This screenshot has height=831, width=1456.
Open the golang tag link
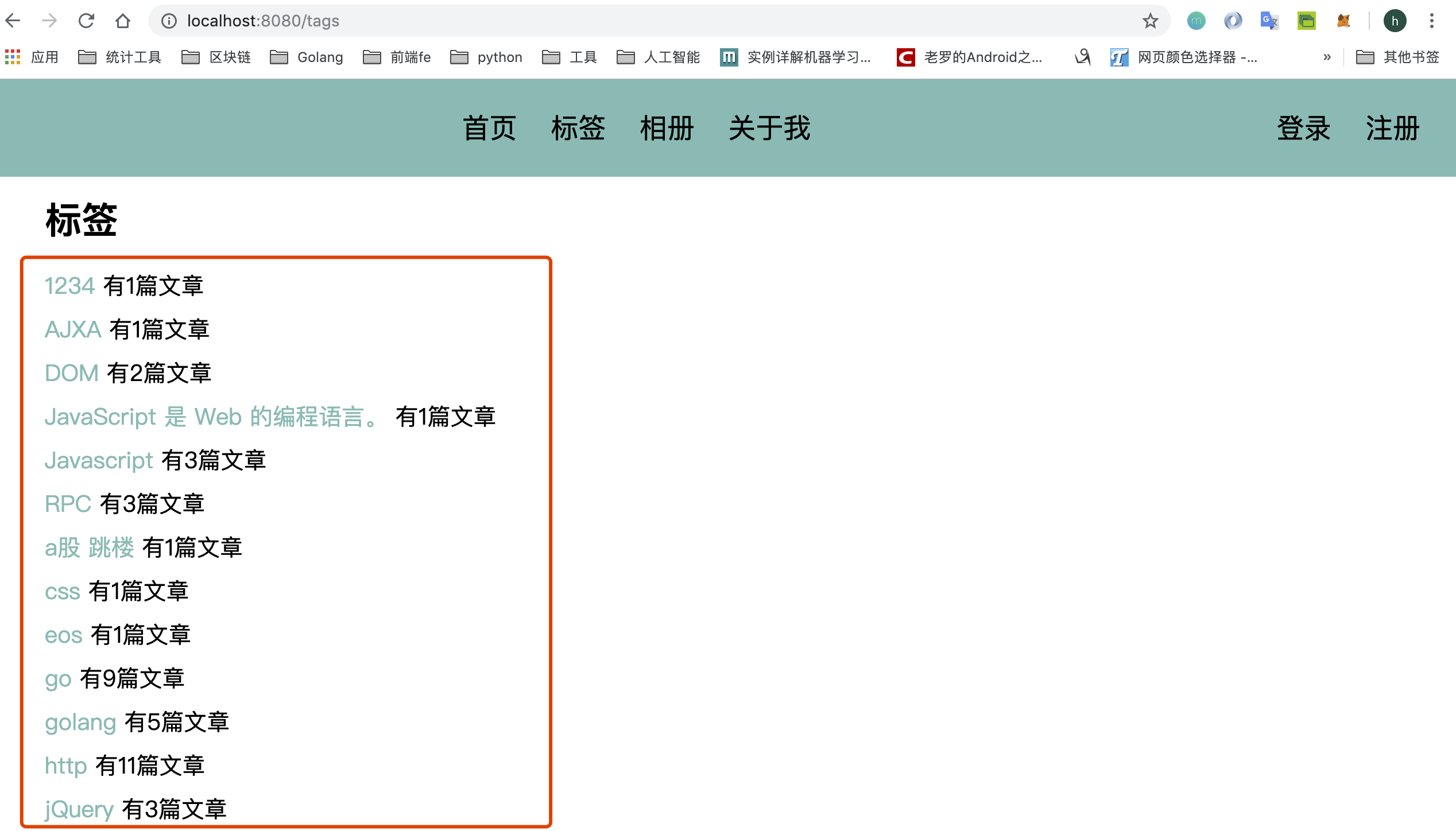pyautogui.click(x=80, y=722)
